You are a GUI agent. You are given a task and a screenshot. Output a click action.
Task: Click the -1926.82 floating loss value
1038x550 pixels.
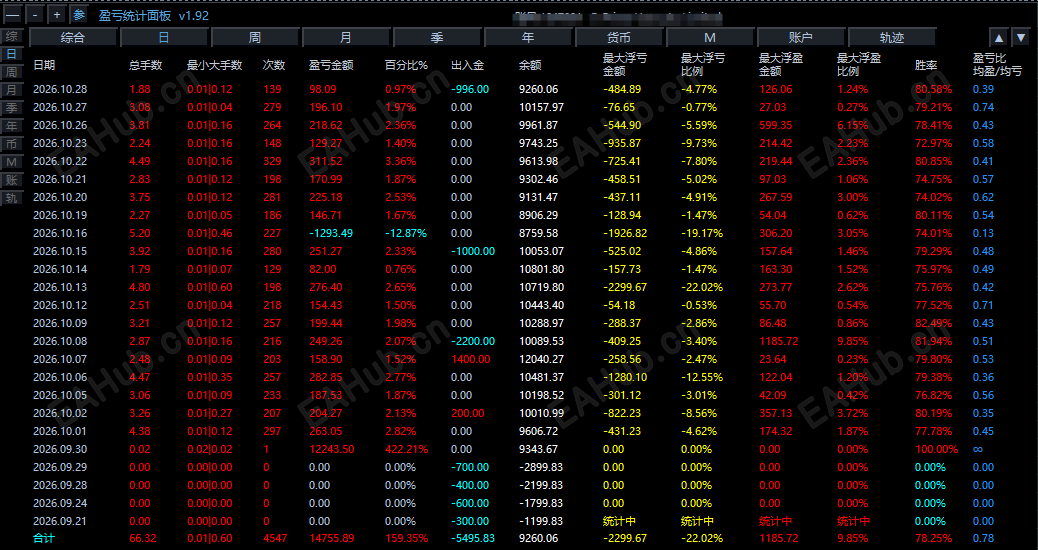click(626, 233)
